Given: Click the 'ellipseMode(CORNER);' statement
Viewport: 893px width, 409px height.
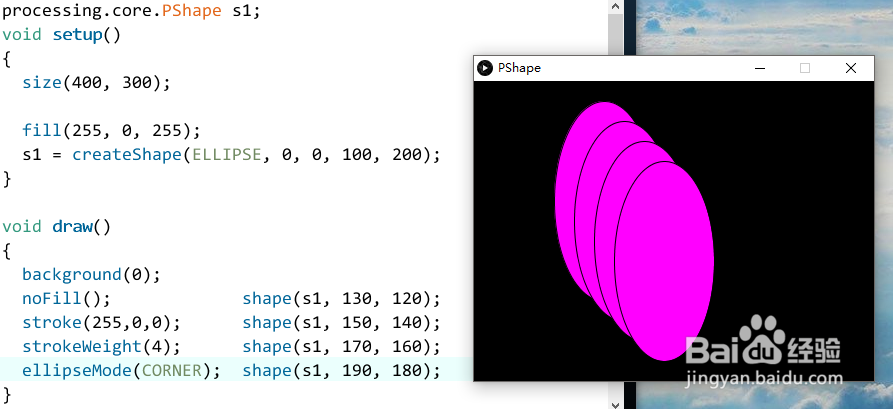Looking at the screenshot, I should point(121,370).
